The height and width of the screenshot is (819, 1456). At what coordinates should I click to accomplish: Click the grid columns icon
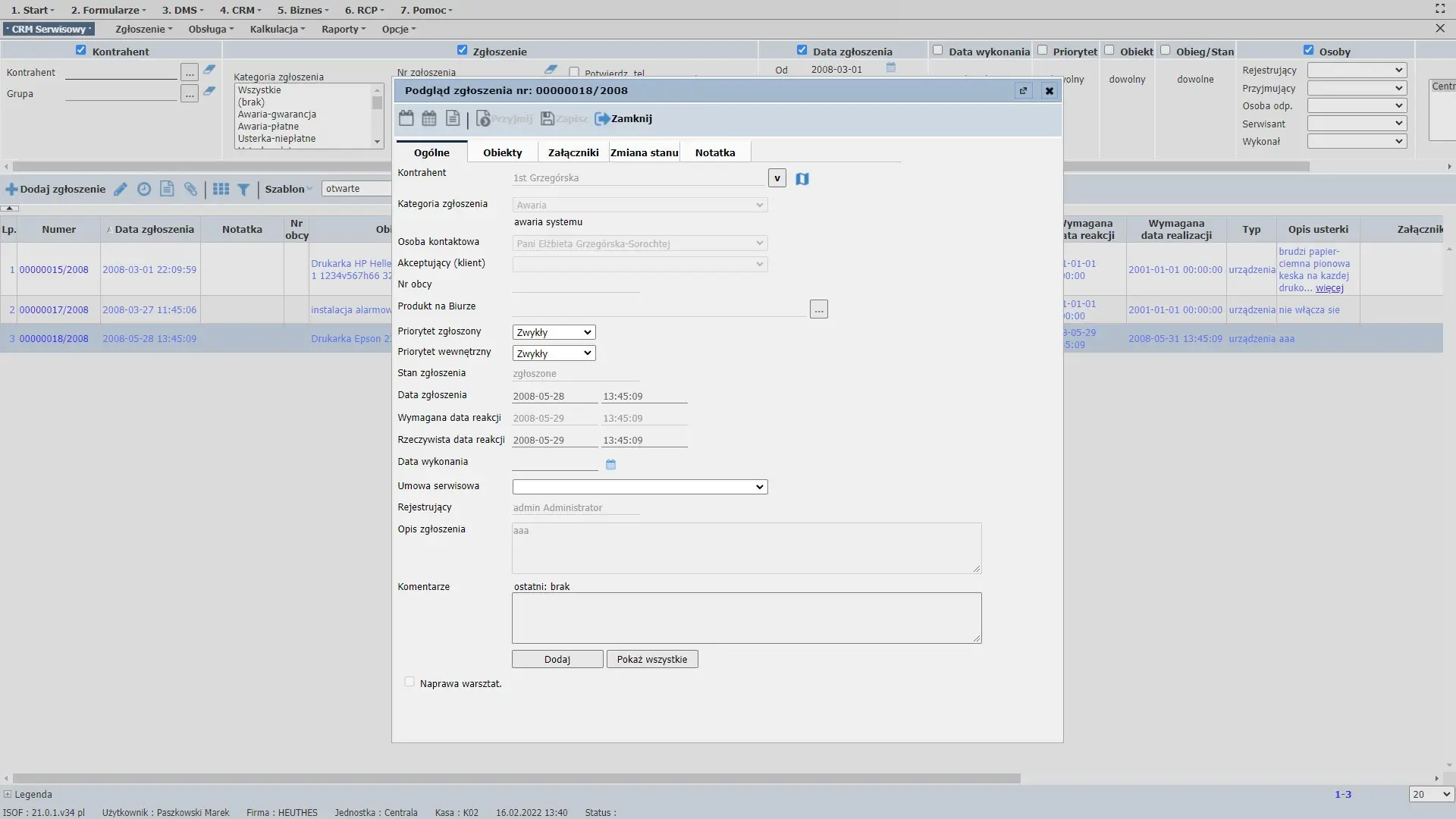tap(221, 190)
